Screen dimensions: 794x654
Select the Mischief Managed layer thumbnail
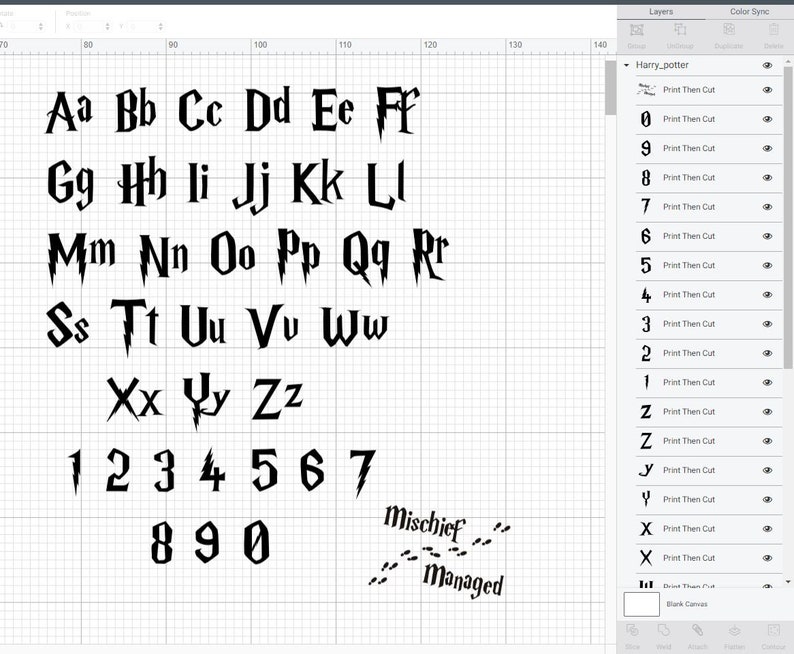(x=646, y=90)
